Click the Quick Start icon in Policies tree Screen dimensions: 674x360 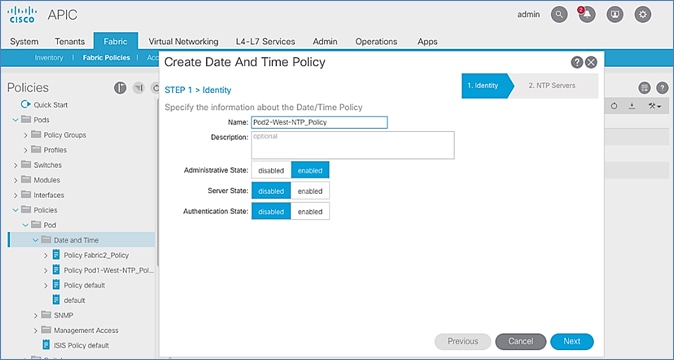click(x=26, y=104)
